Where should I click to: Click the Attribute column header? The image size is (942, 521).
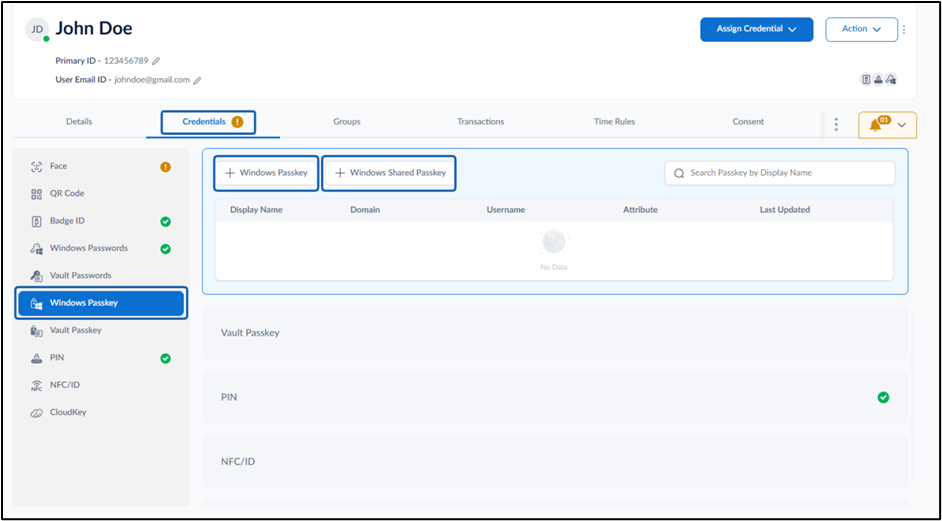(640, 210)
